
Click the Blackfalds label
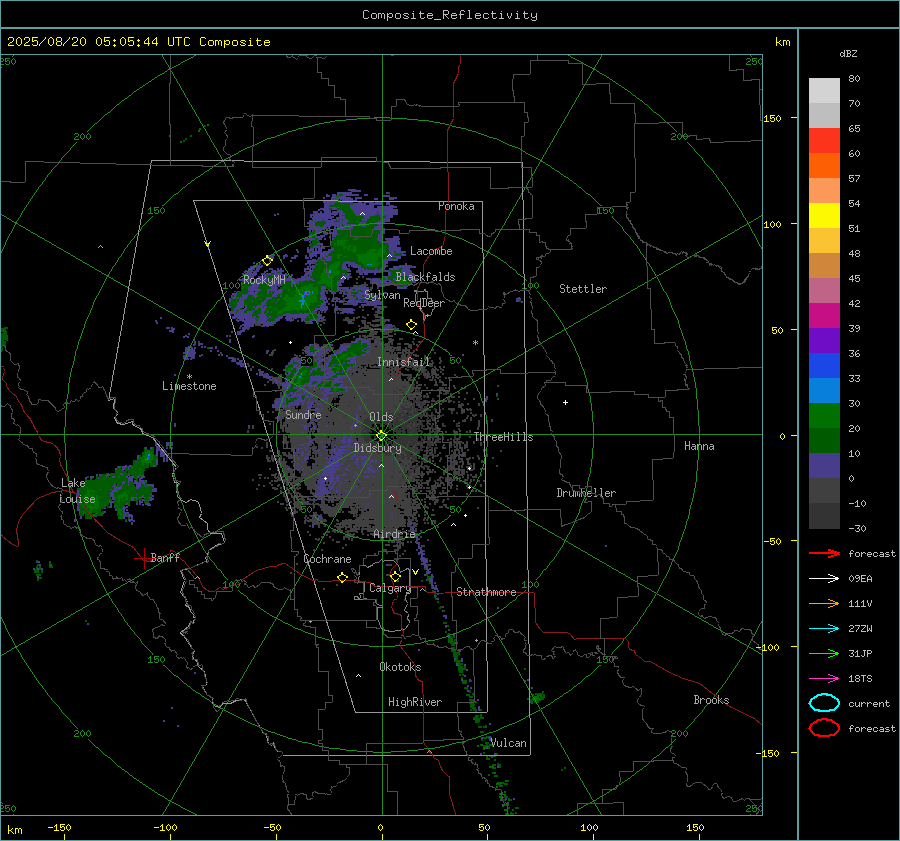425,277
